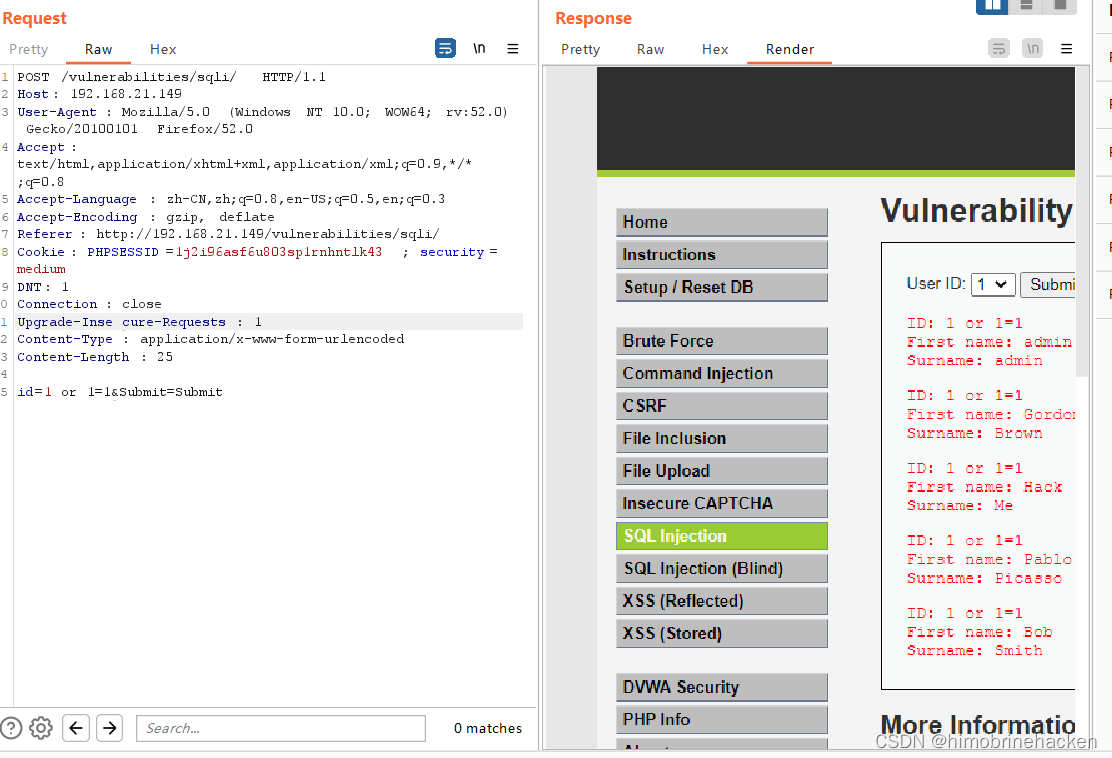
Task: Select the highlighted SQL Injection item
Action: (722, 536)
